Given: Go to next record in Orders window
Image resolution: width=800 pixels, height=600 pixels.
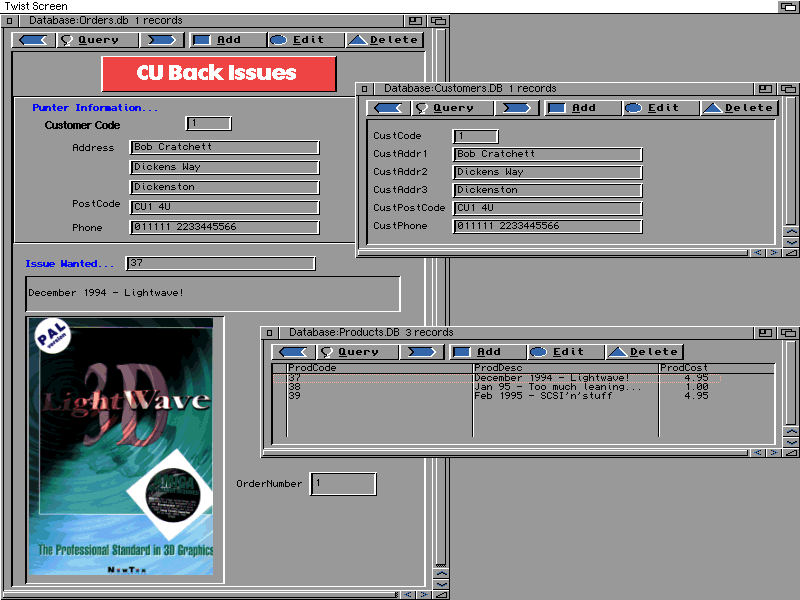Looking at the screenshot, I should 162,40.
